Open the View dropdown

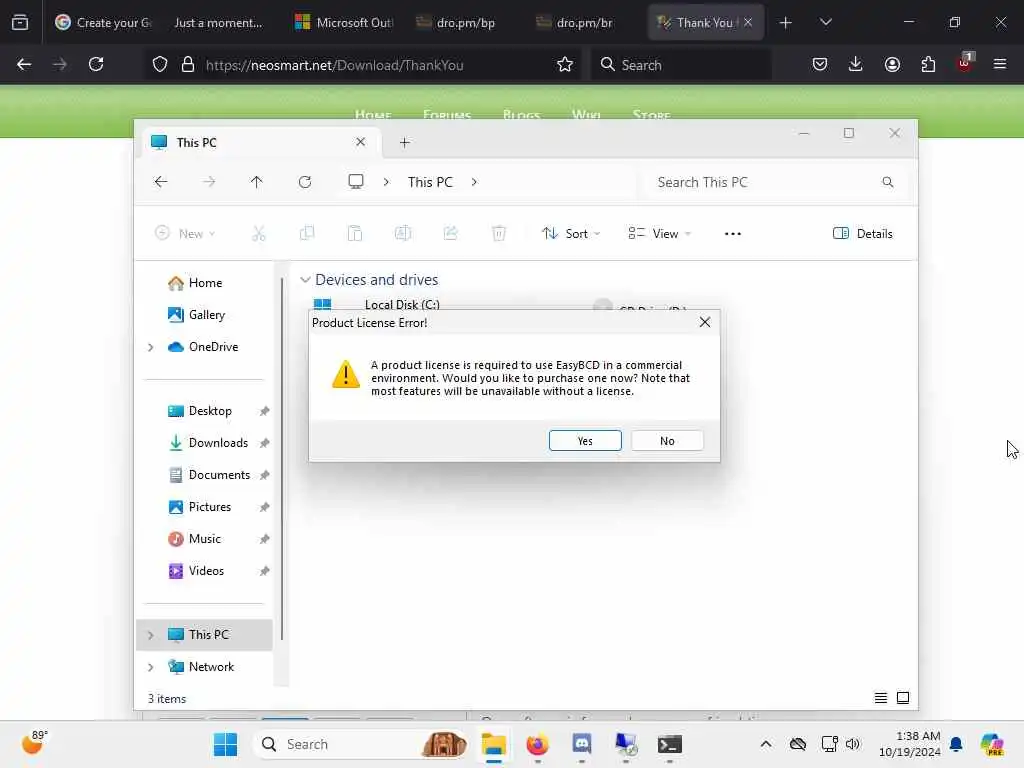660,233
